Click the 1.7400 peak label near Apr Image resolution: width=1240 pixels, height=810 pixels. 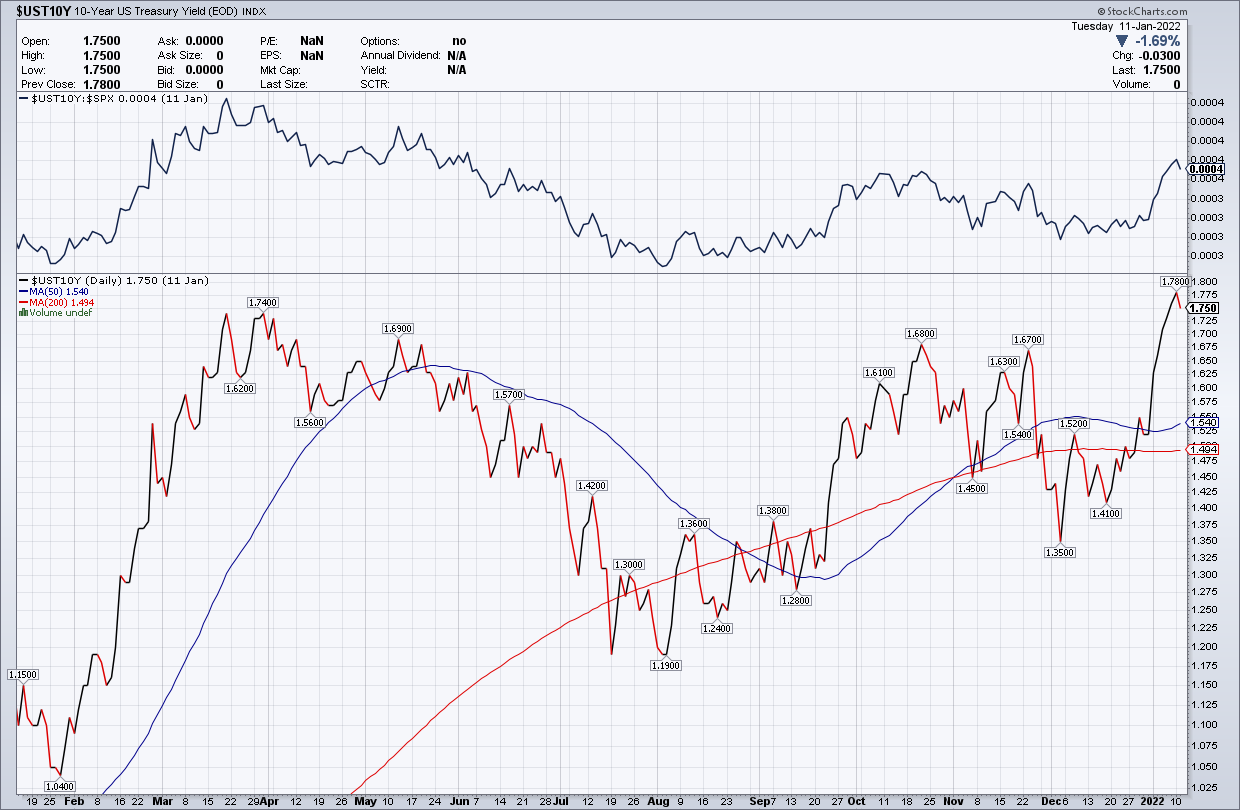[263, 302]
